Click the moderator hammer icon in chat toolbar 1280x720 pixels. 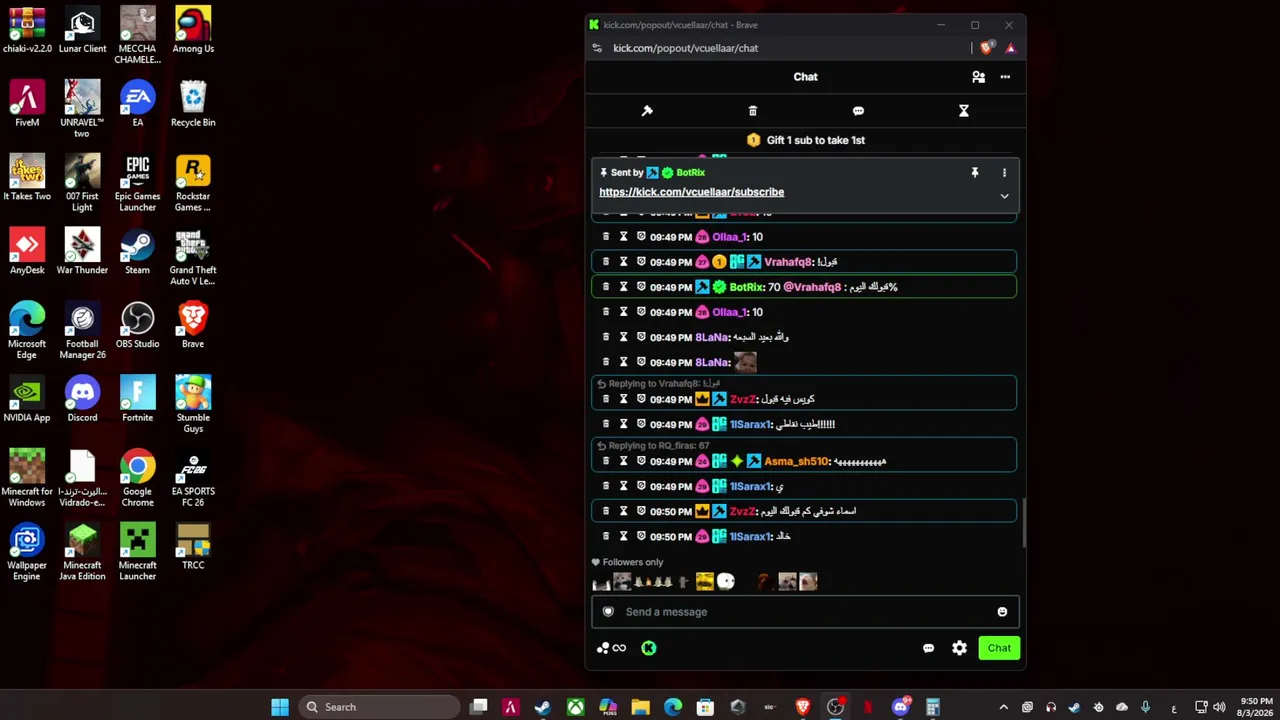(x=647, y=111)
